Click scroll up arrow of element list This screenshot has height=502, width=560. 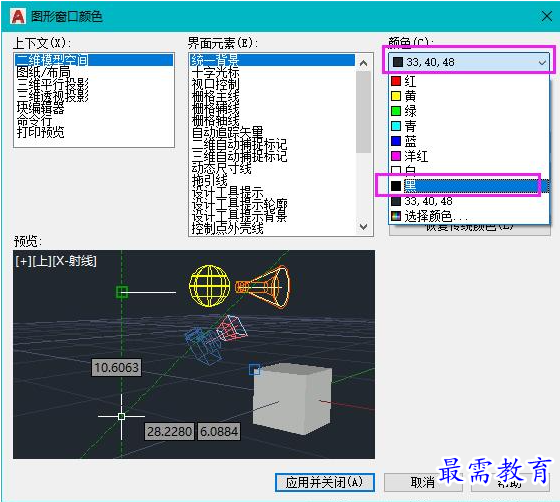[x=364, y=64]
